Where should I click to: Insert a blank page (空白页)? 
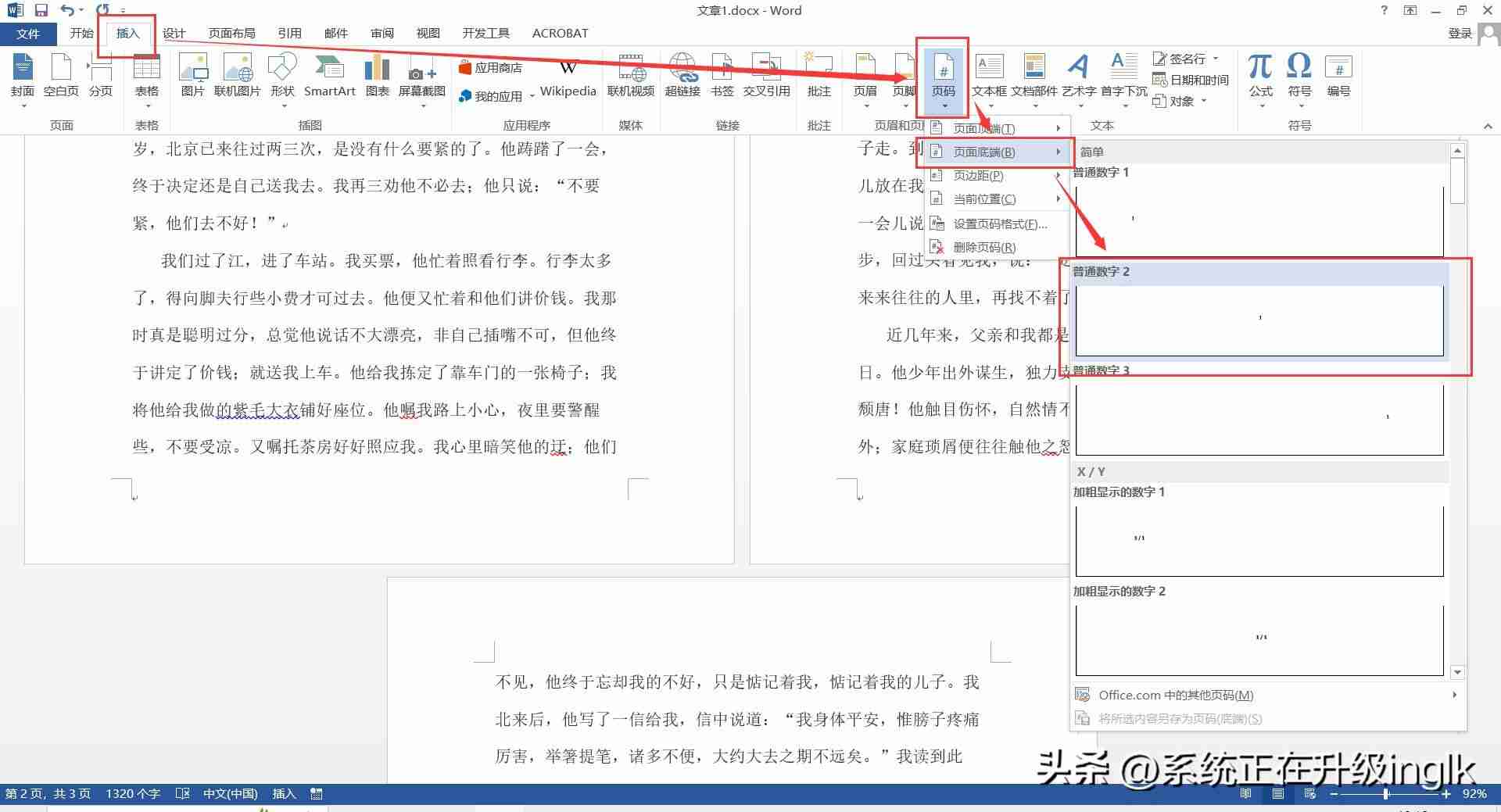click(x=61, y=77)
